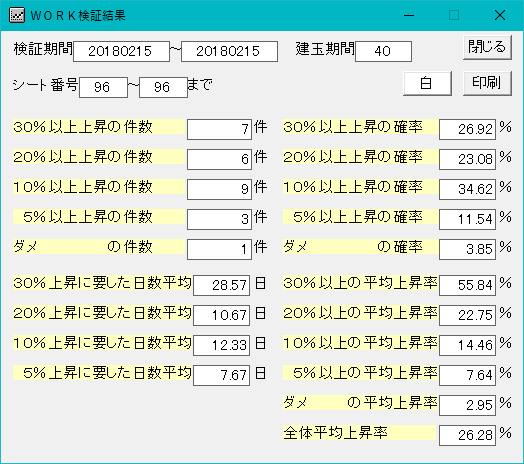The width and height of the screenshot is (524, 464).
Task: Click the 20%以上上昇の件数 value 6
Action: tap(219, 159)
